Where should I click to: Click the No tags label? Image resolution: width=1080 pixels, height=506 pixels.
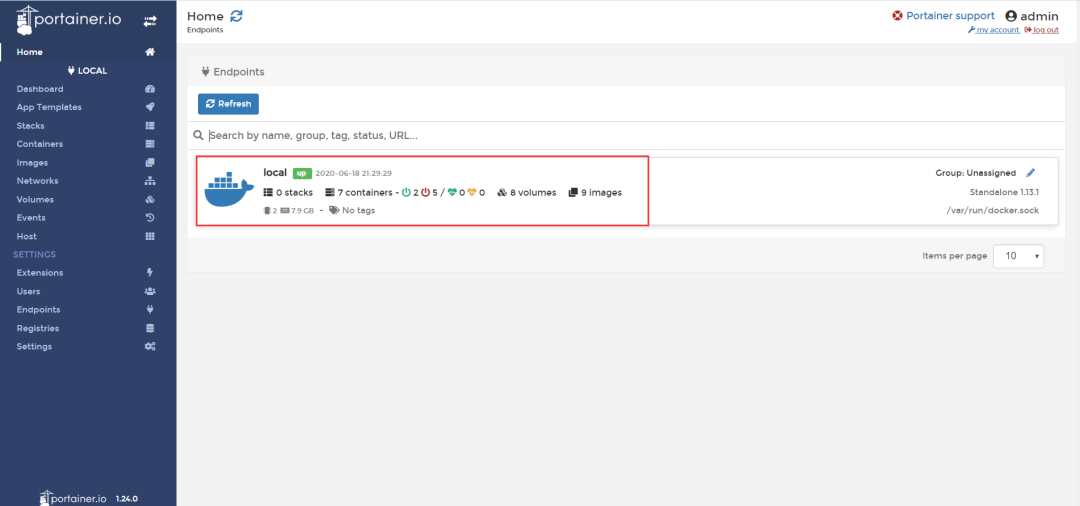[352, 211]
